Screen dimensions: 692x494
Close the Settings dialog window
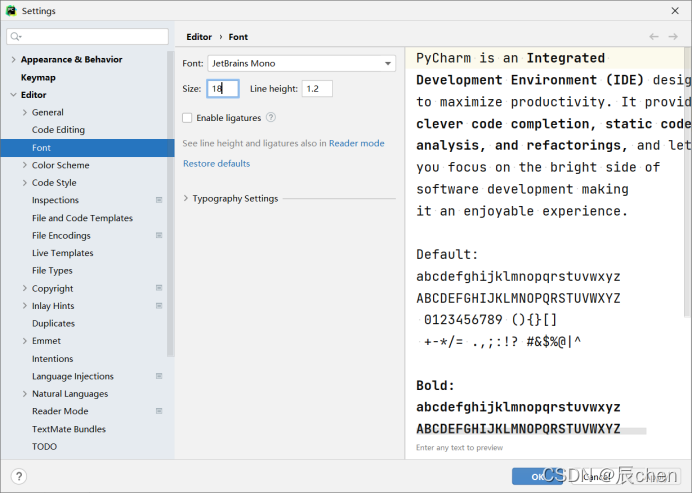pyautogui.click(x=675, y=11)
